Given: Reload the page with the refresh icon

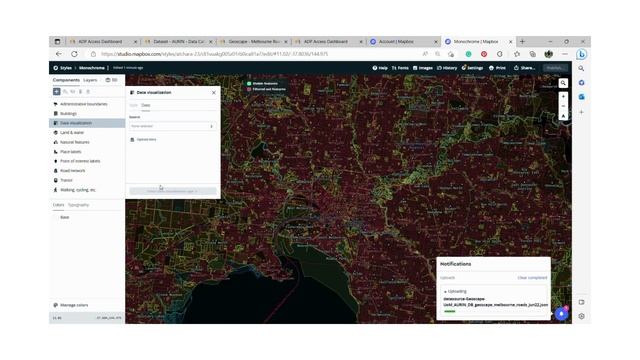Looking at the screenshot, I should pyautogui.click(x=74, y=54).
